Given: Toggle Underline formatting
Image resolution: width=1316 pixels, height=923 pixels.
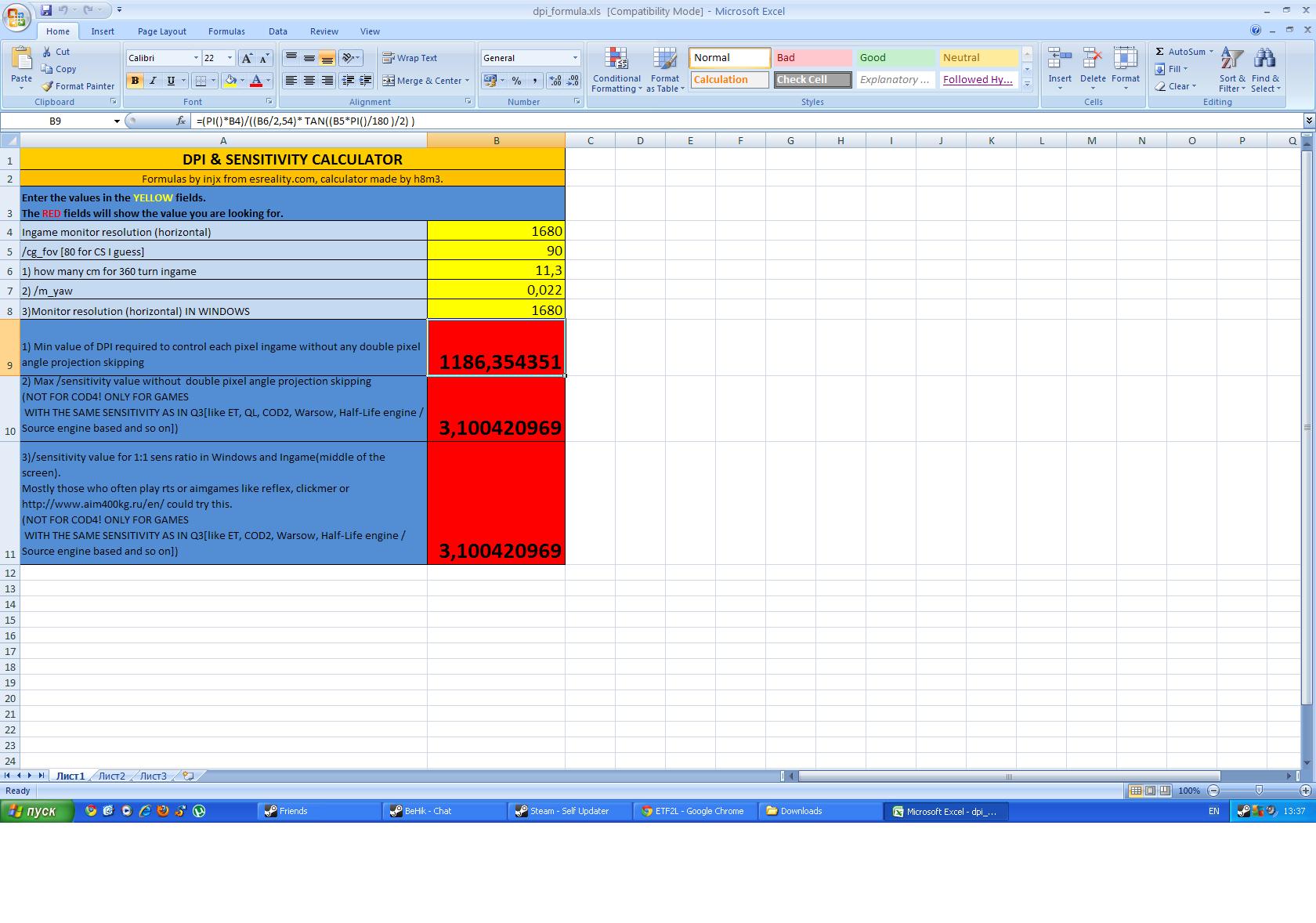Looking at the screenshot, I should point(171,81).
